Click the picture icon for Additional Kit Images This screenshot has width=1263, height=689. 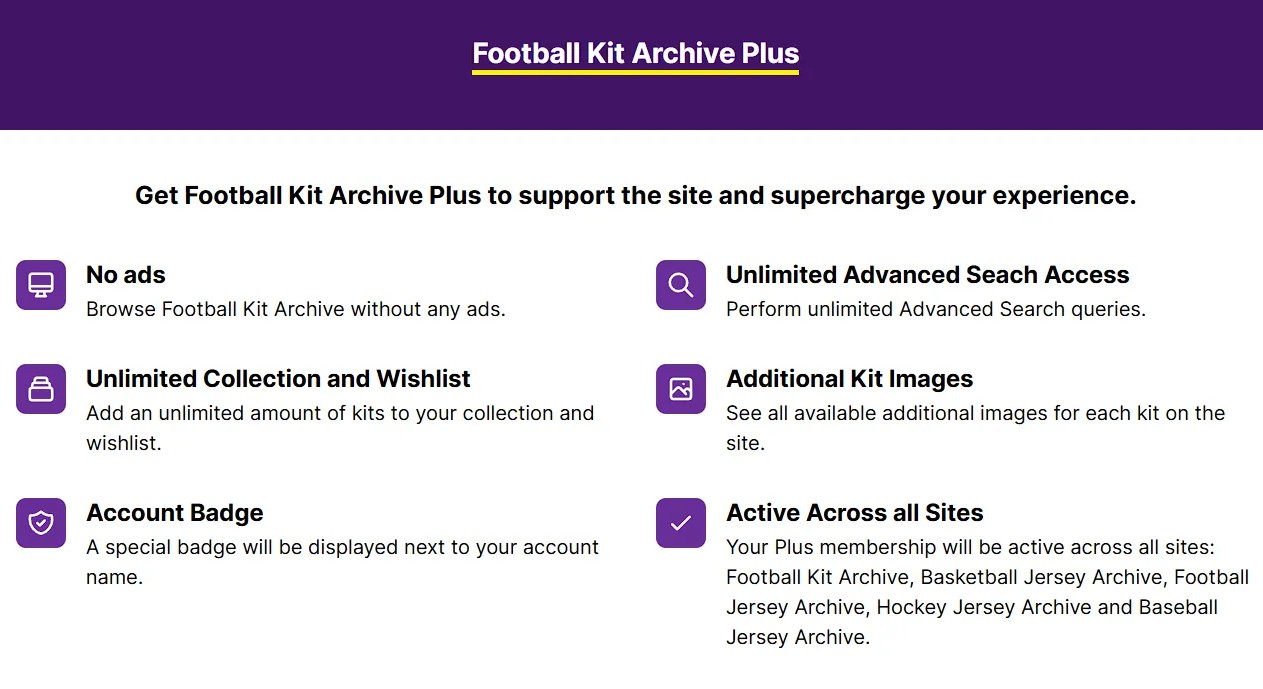(x=681, y=389)
